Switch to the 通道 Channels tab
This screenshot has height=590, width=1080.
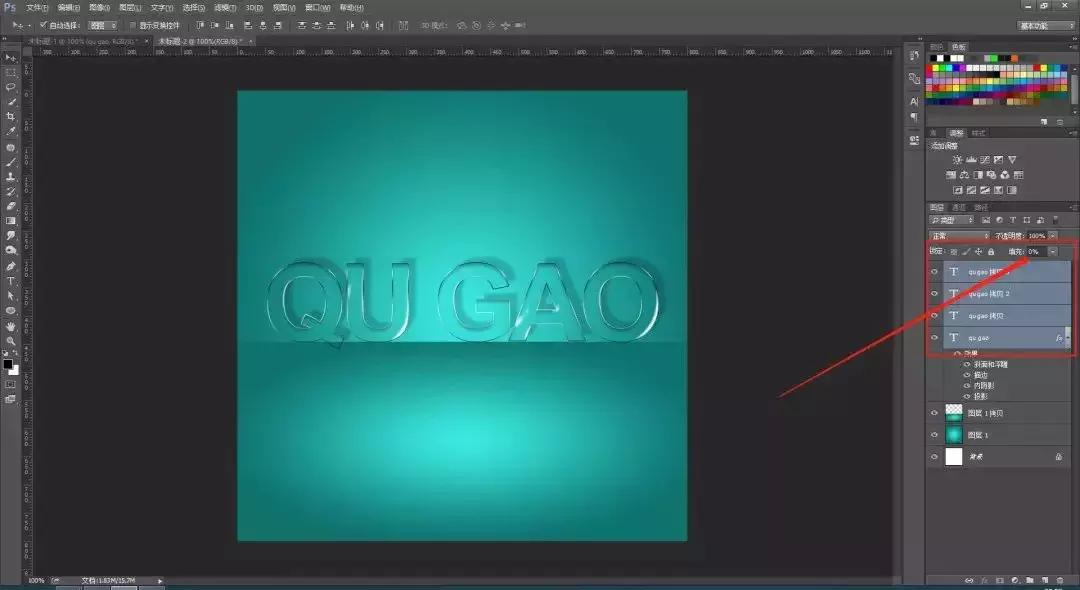click(959, 207)
